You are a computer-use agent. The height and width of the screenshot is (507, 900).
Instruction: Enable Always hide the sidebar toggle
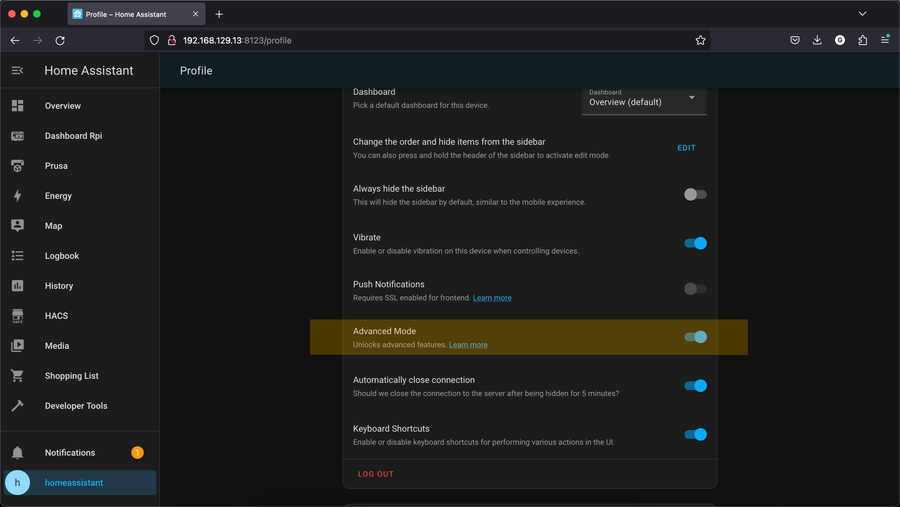pyautogui.click(x=695, y=195)
